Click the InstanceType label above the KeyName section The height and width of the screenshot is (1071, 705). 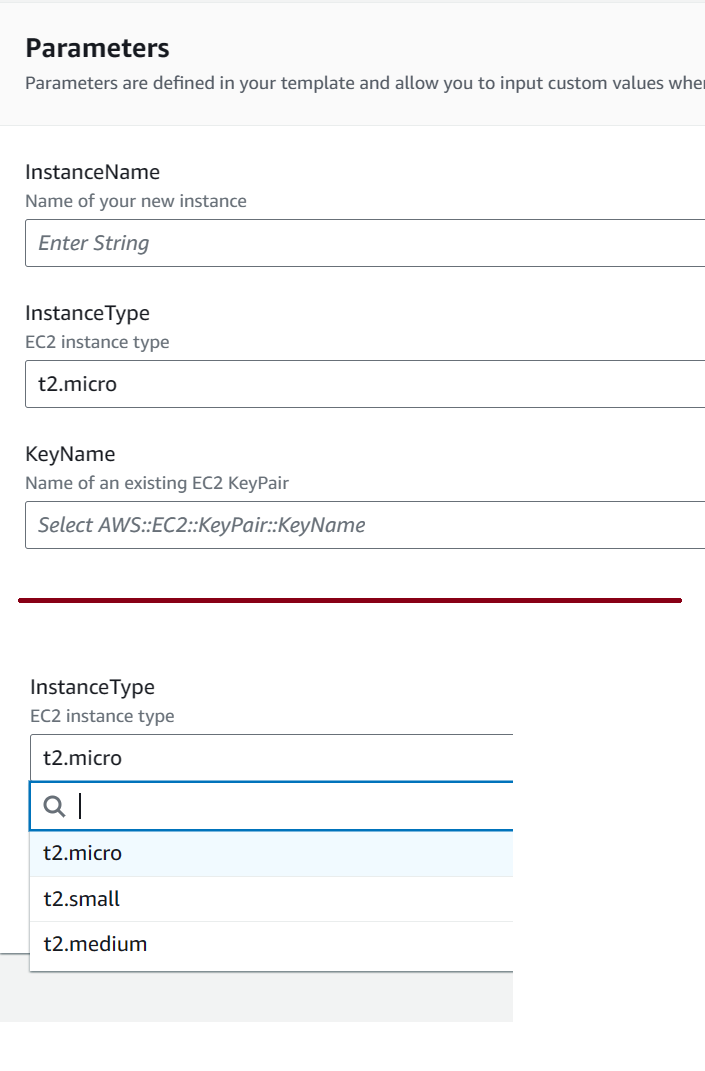pyautogui.click(x=87, y=313)
